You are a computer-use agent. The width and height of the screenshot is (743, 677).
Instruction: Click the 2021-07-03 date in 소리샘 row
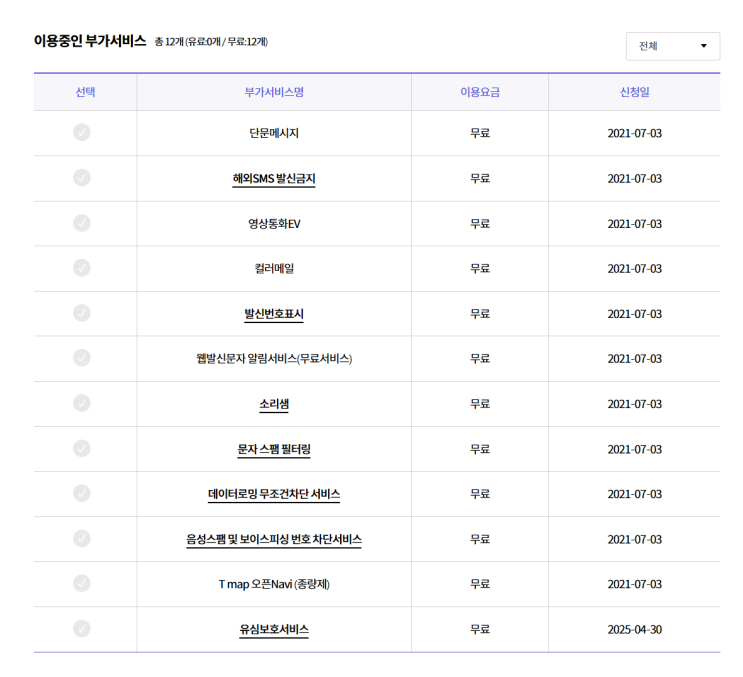click(x=634, y=404)
